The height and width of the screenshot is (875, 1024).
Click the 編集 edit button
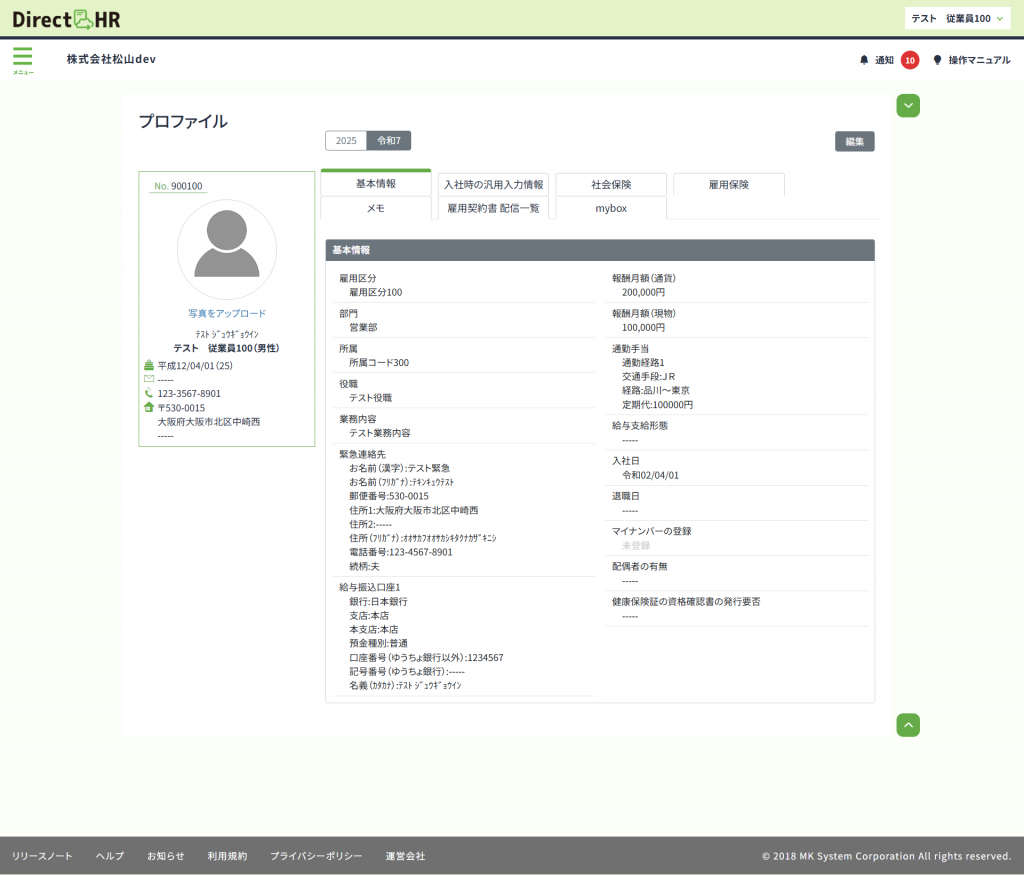coord(854,141)
